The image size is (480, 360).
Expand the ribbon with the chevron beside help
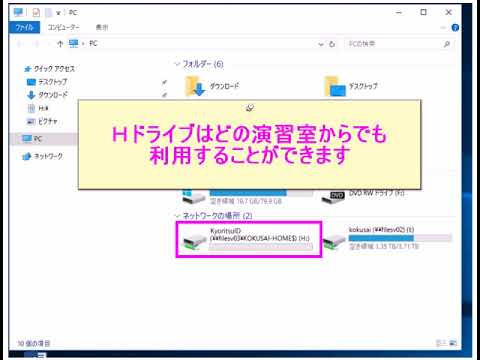point(443,28)
